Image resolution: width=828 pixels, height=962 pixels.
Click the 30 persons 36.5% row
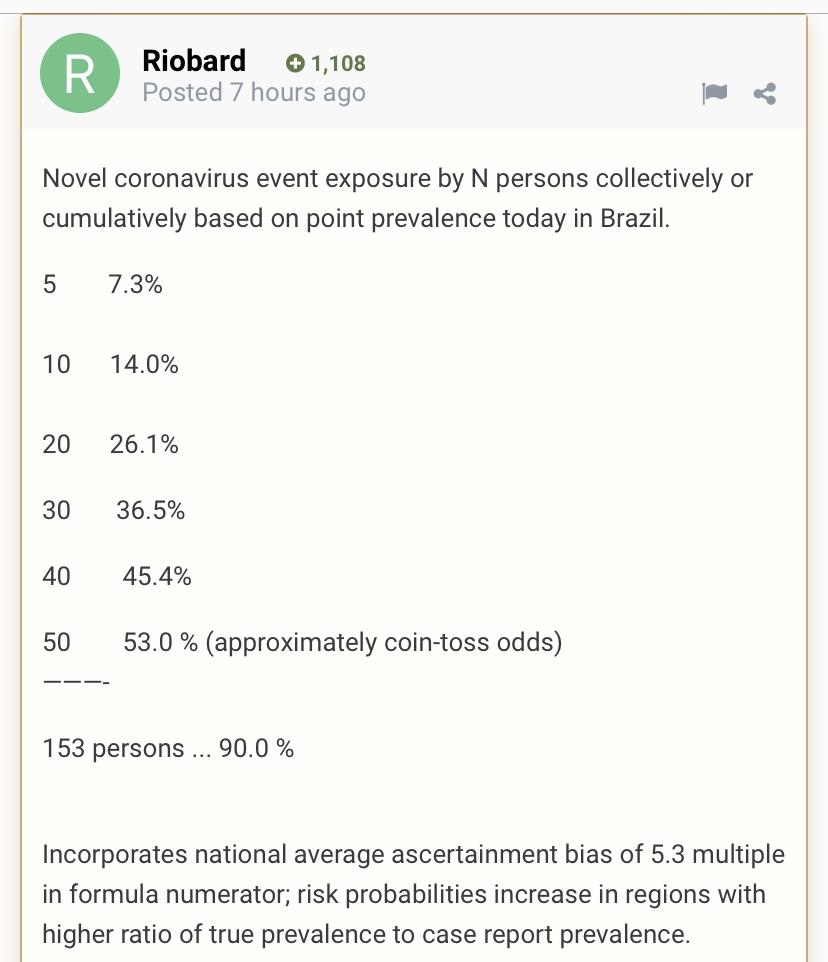pyautogui.click(x=113, y=510)
